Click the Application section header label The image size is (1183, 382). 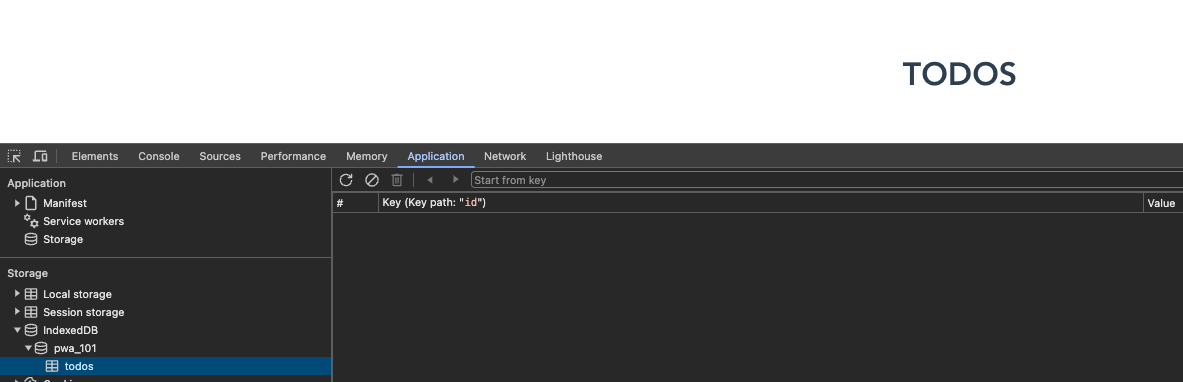[36, 183]
